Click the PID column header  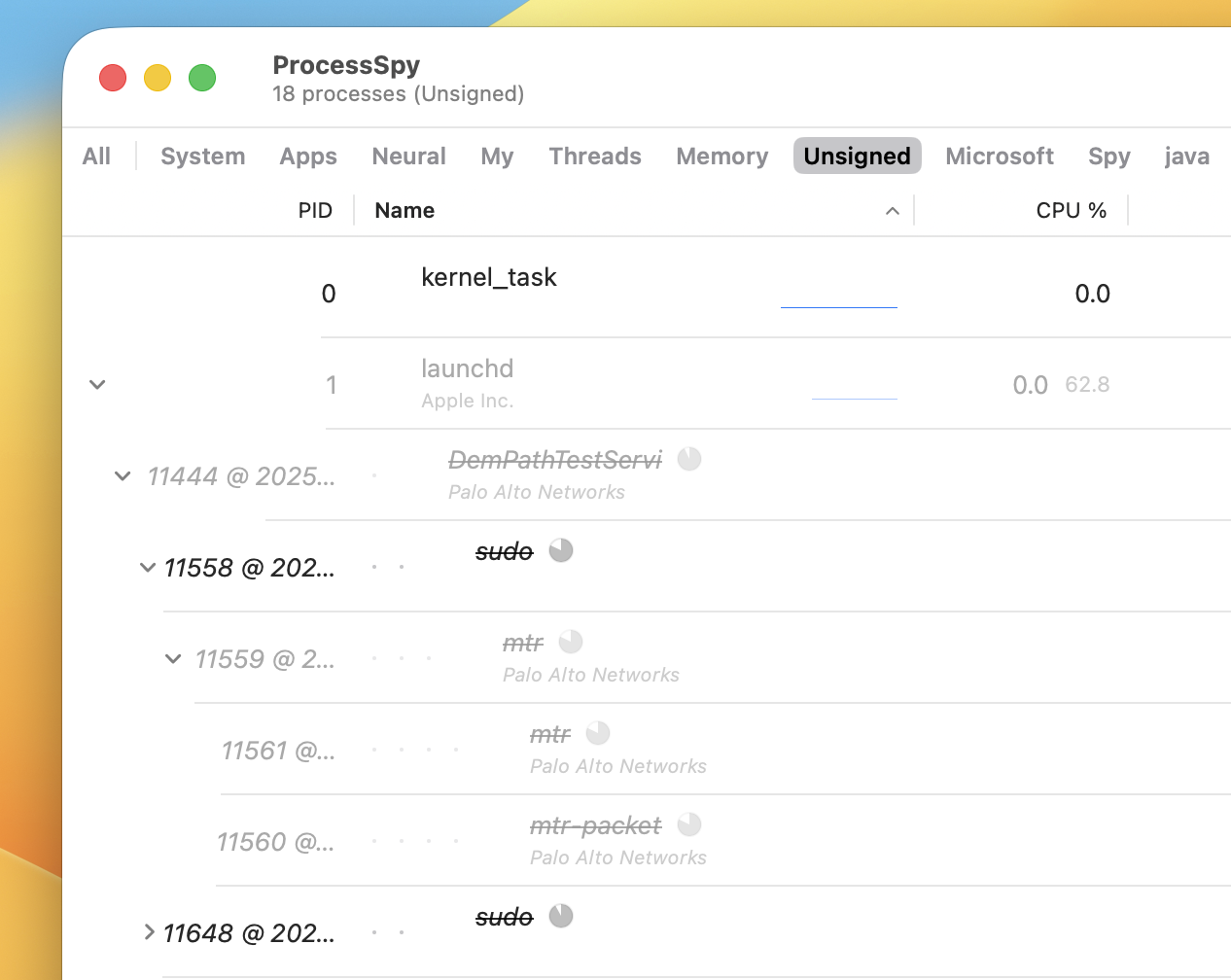pyautogui.click(x=315, y=210)
